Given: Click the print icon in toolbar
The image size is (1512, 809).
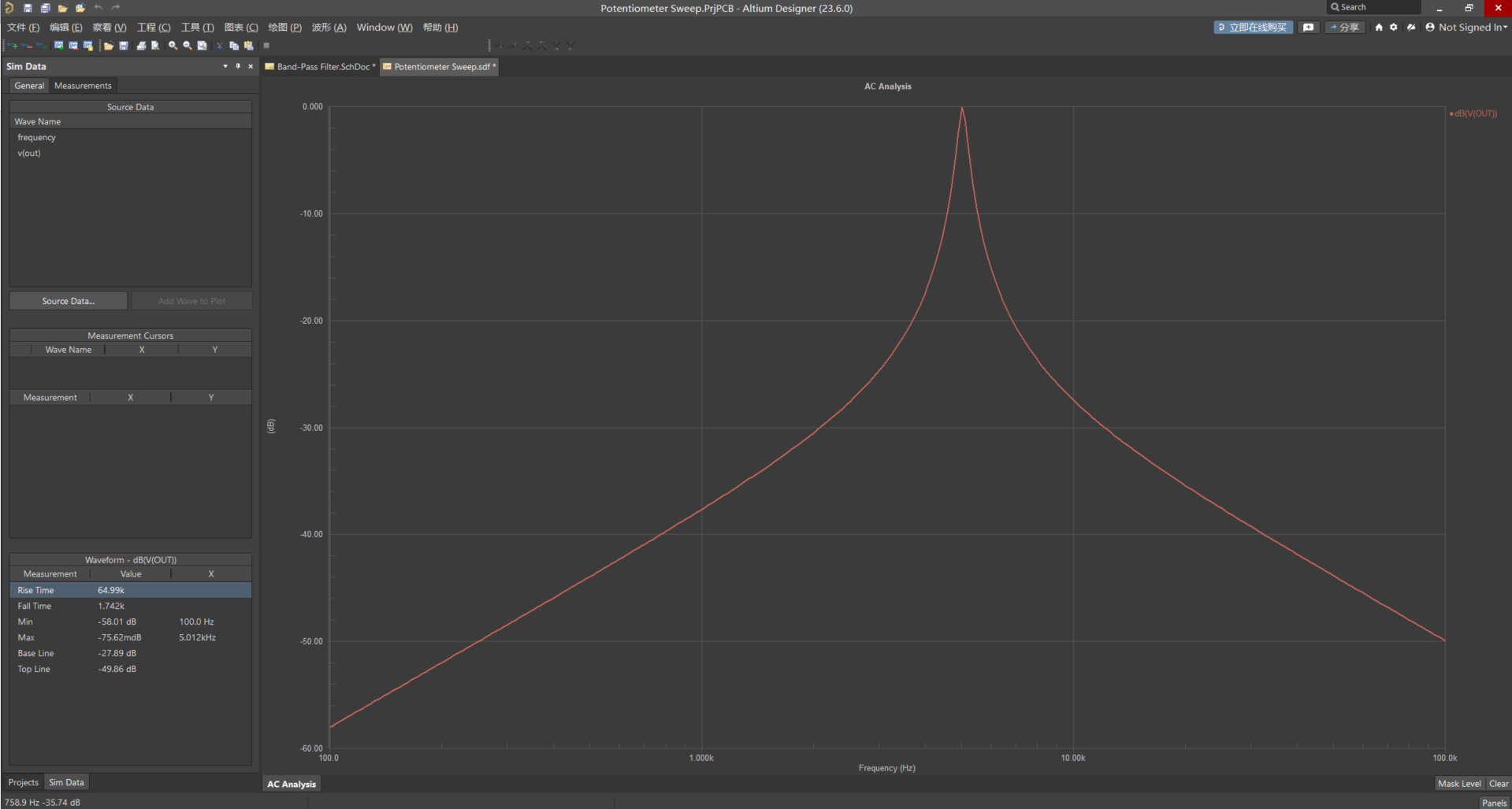Looking at the screenshot, I should [x=141, y=46].
